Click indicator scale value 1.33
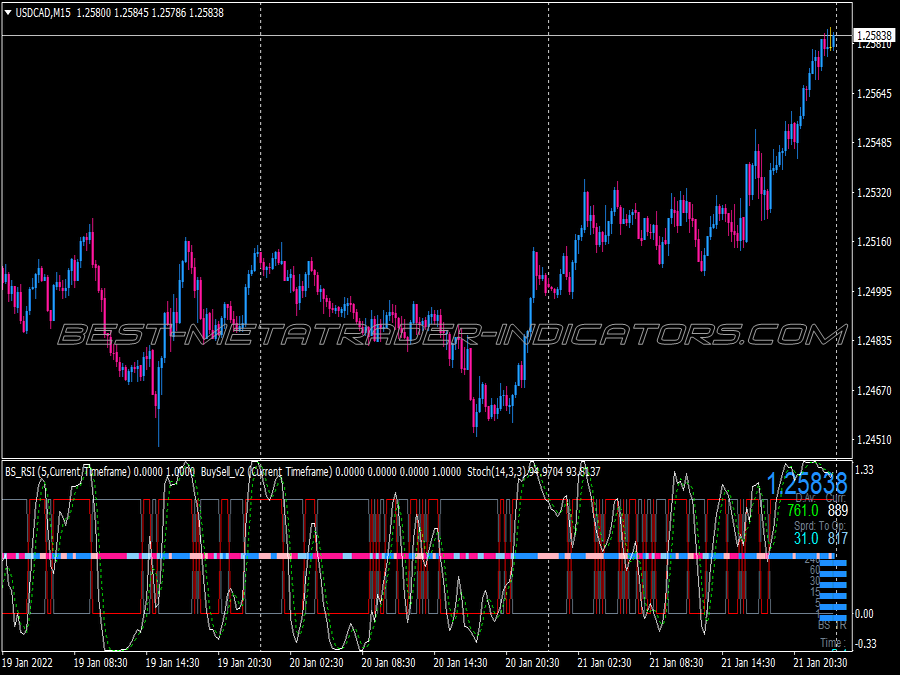This screenshot has width=900, height=675. point(864,470)
